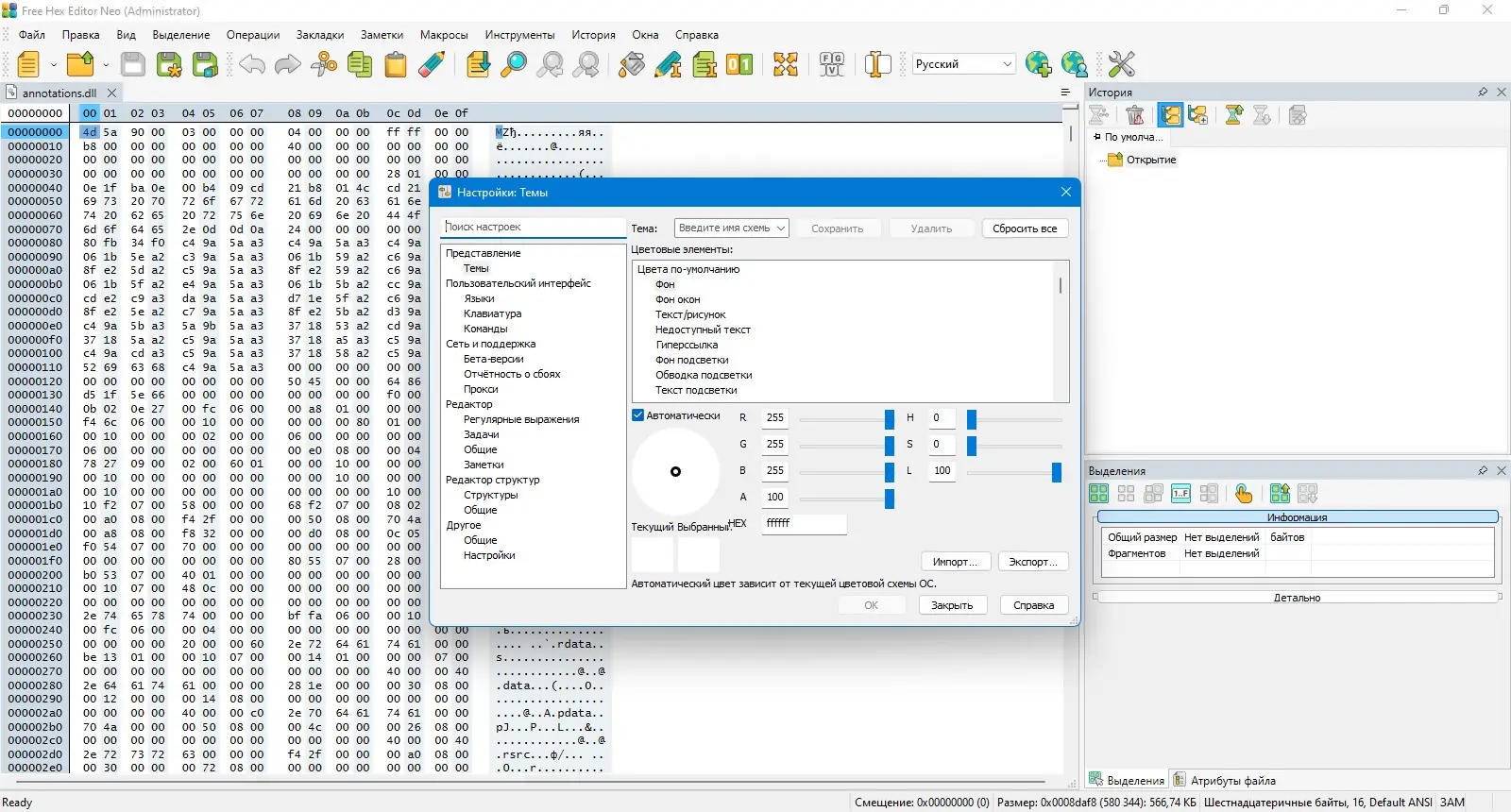
Task: Uncheck the Автоматически checkbox
Action: pos(638,415)
